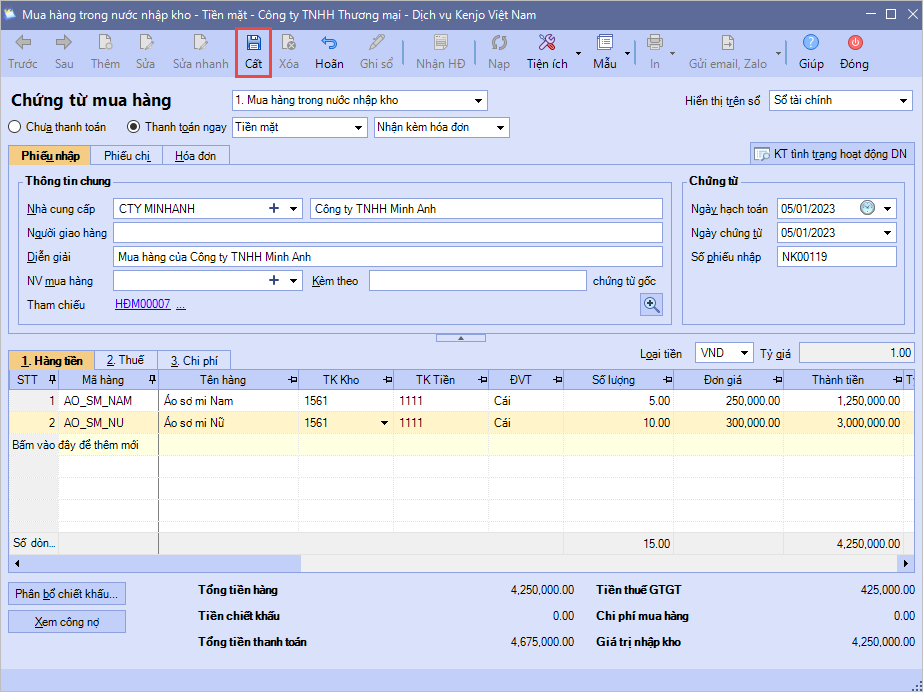Open the Giúp help icon
This screenshot has width=923, height=692.
point(811,43)
